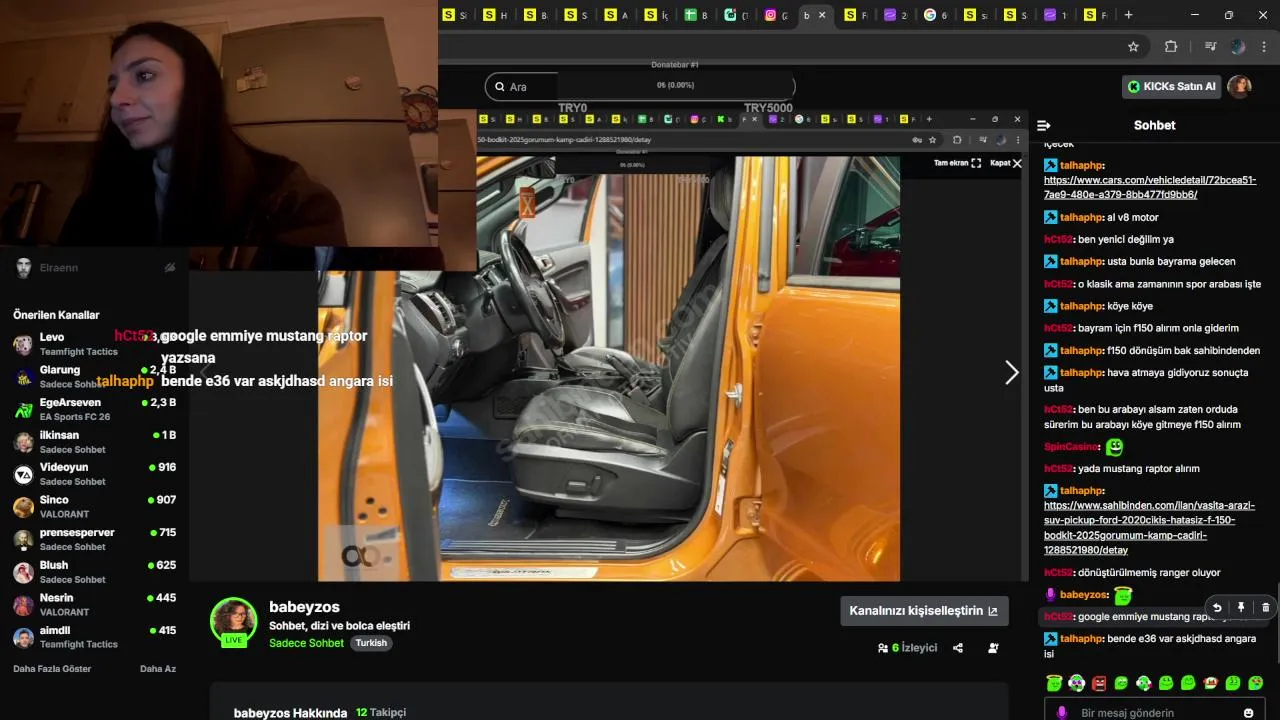The width and height of the screenshot is (1280, 720).
Task: Click Kapat to close the photo viewer
Action: pos(1006,163)
